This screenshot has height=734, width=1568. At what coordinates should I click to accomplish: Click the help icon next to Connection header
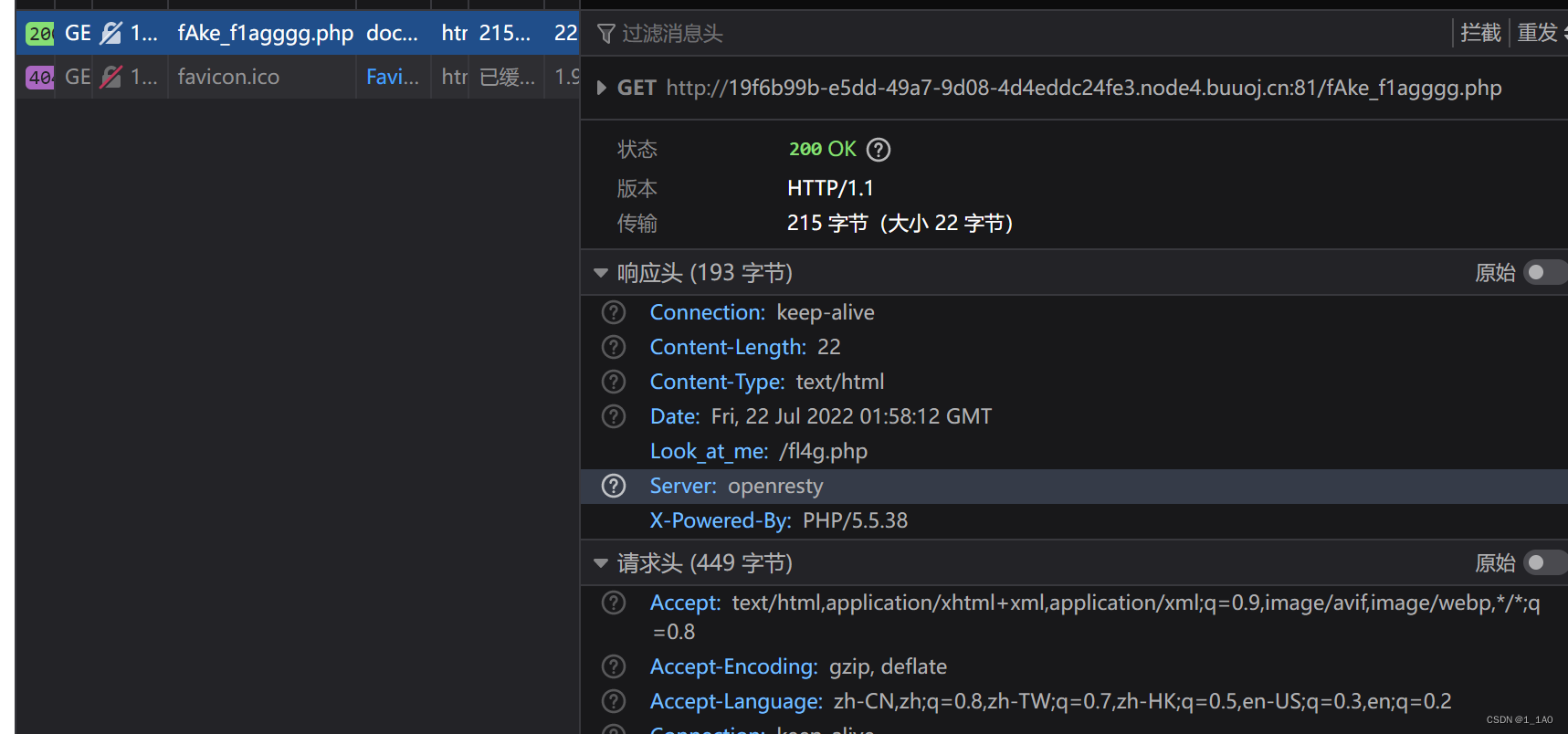(614, 312)
